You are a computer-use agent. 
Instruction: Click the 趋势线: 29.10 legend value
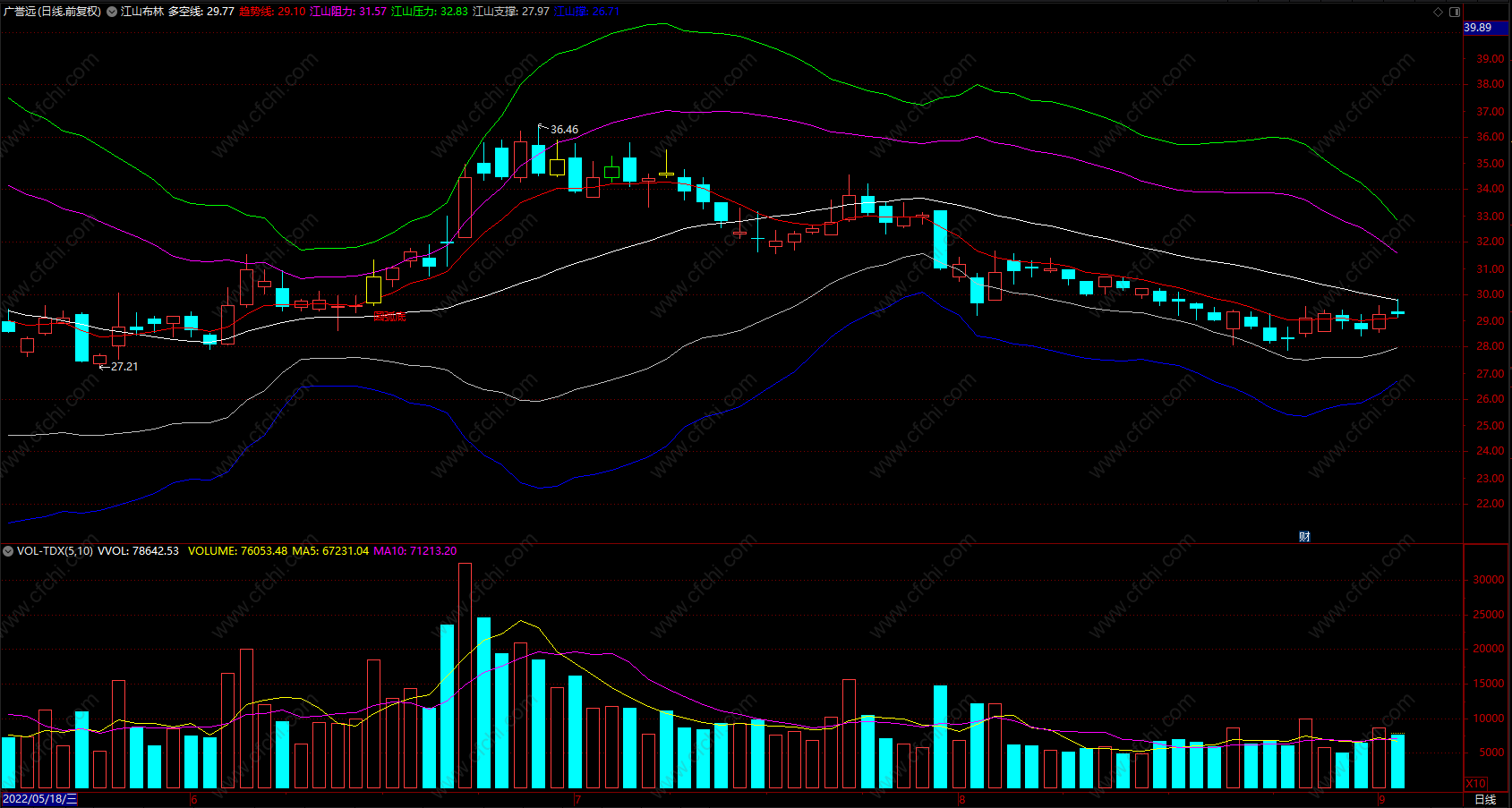click(x=272, y=12)
